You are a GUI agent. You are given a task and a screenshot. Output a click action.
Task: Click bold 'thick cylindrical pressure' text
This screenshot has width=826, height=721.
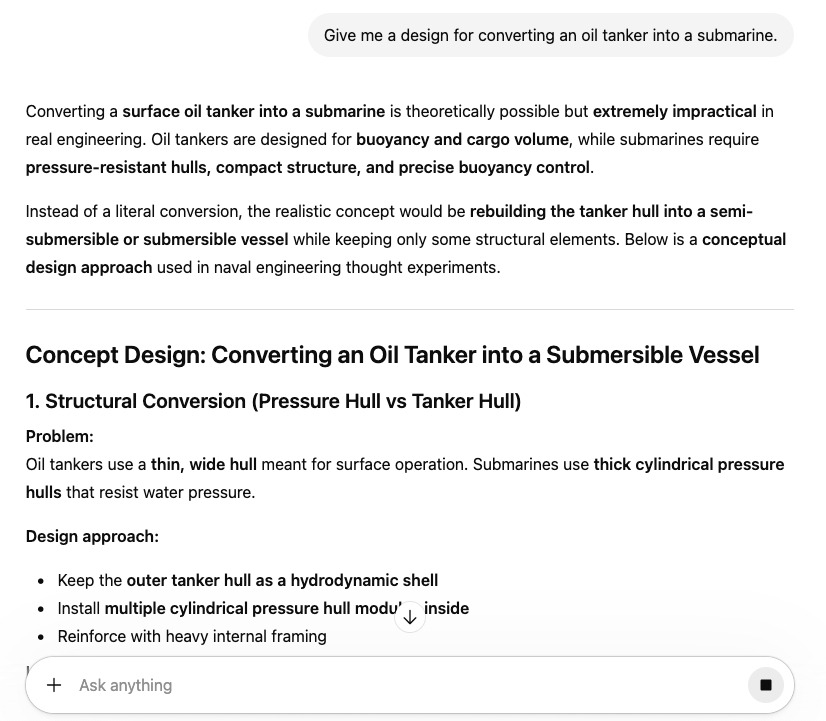[x=688, y=464]
